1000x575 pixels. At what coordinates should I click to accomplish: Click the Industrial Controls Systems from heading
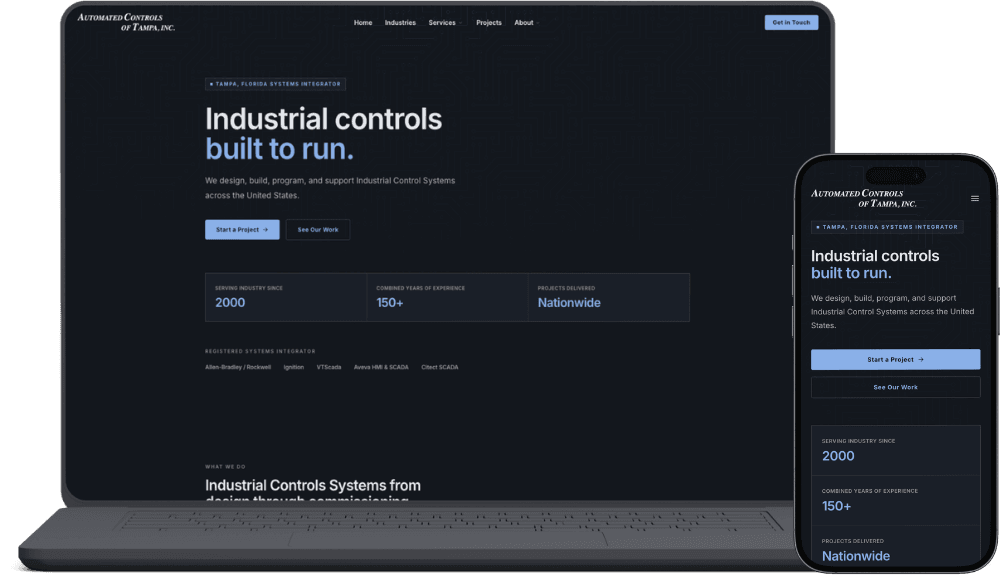coord(312,486)
